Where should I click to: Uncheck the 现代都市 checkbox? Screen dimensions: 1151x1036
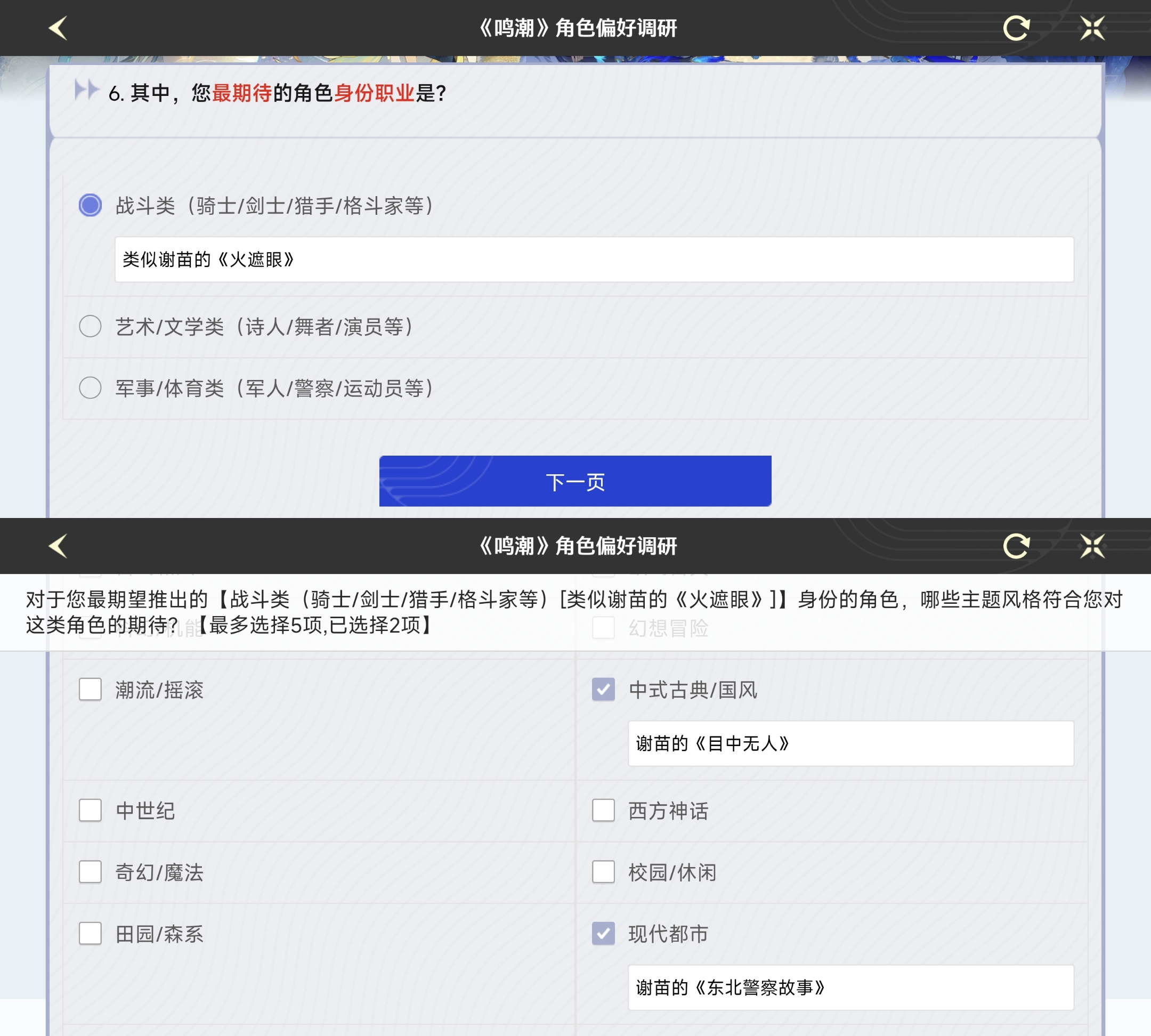pos(603,934)
